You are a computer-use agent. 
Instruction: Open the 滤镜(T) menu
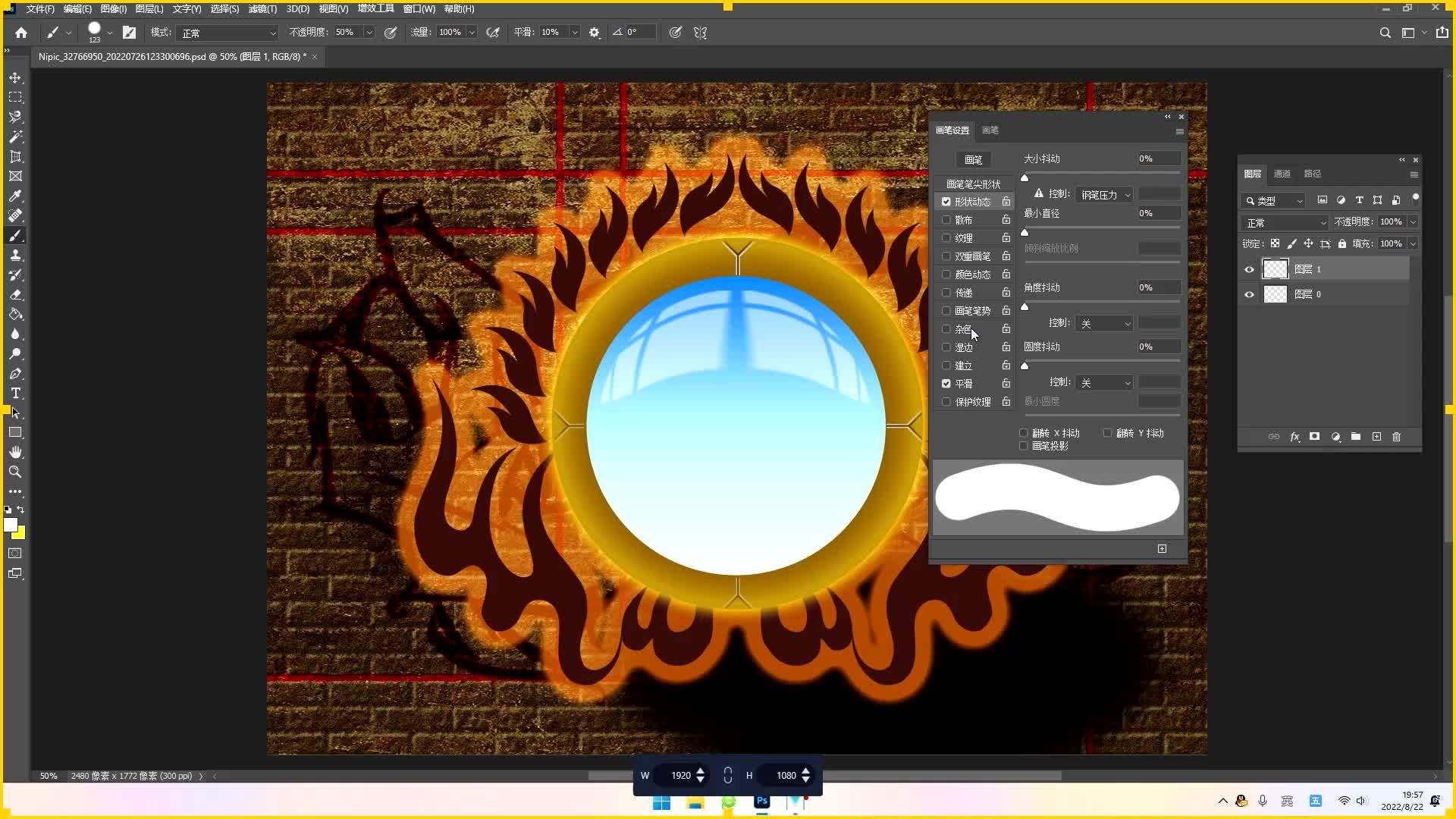262,9
